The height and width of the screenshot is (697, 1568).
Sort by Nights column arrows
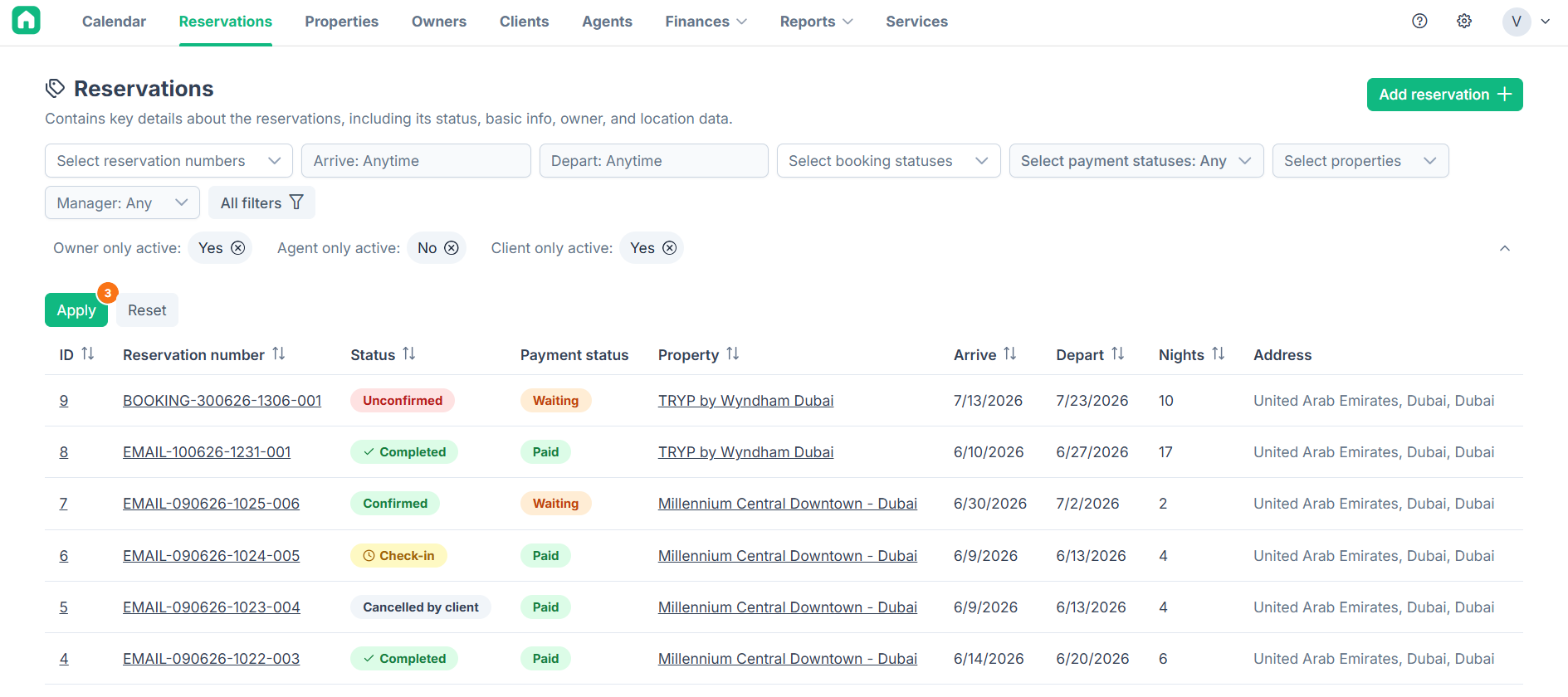pos(1219,354)
